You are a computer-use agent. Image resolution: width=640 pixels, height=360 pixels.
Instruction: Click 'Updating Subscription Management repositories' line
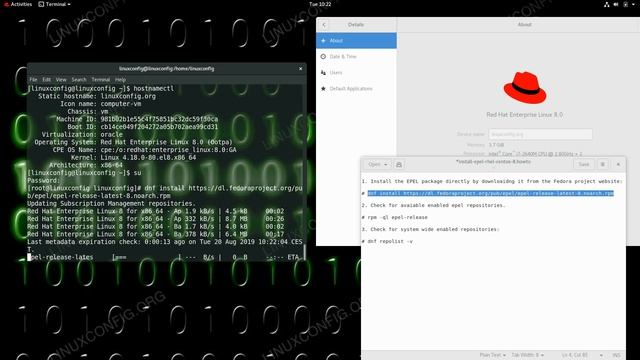click(x=111, y=203)
